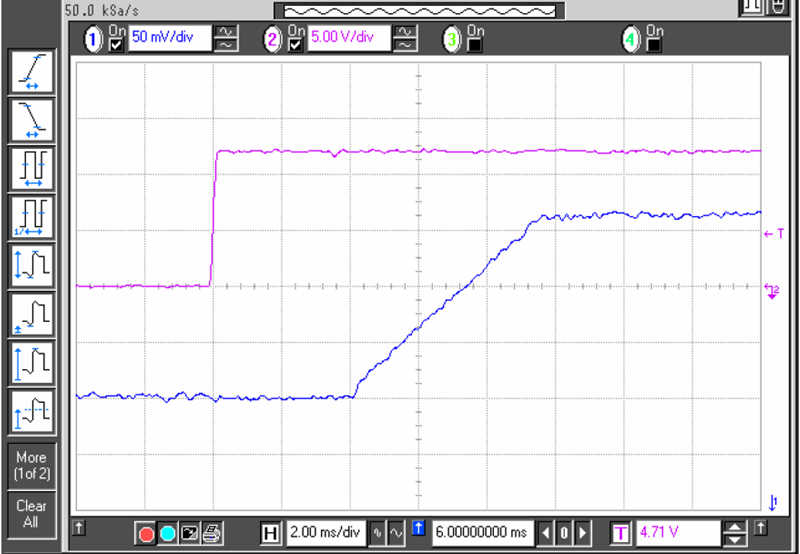Click the 2.00 ms/div timebase field
Screen dimensions: 800x554
[x=326, y=533]
